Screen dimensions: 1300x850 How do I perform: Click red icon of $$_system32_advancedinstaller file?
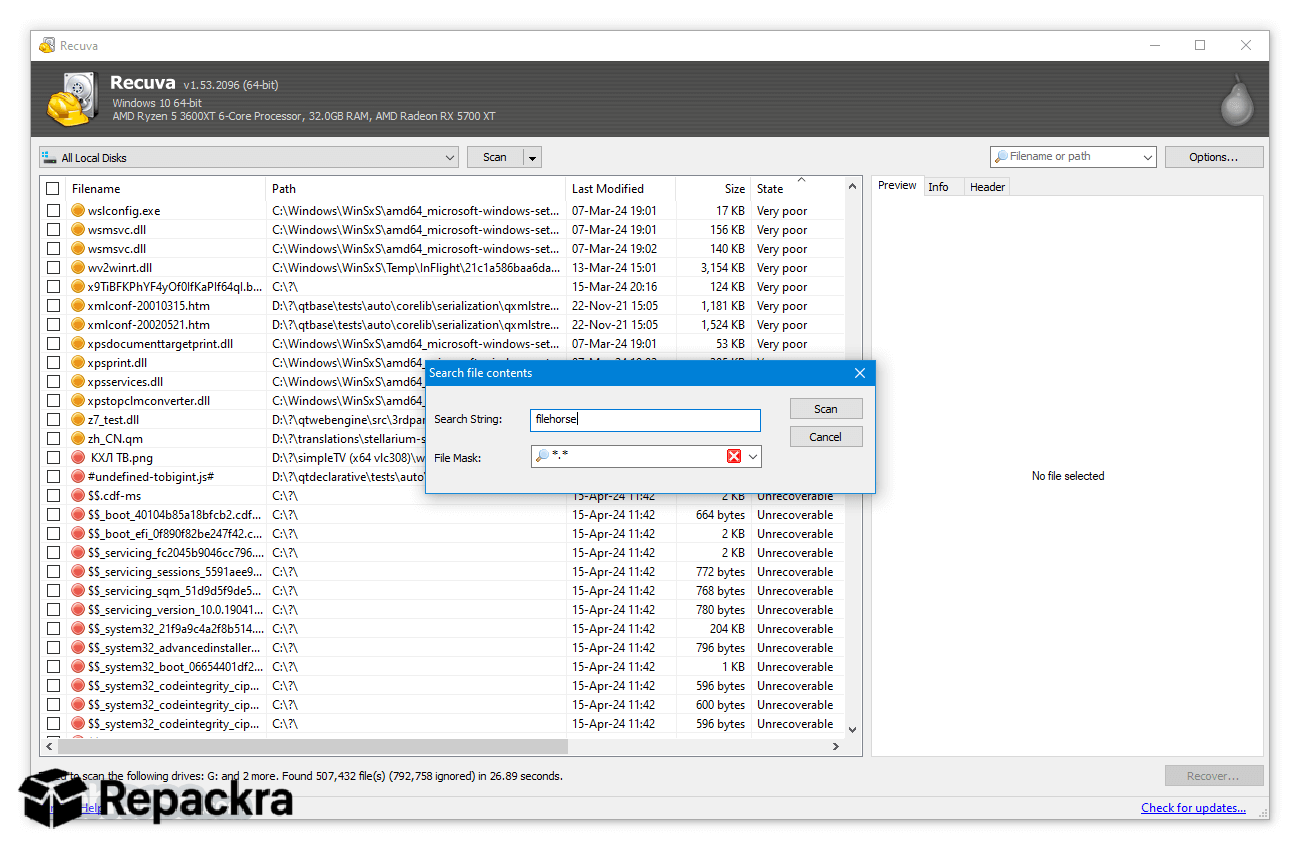(x=79, y=648)
